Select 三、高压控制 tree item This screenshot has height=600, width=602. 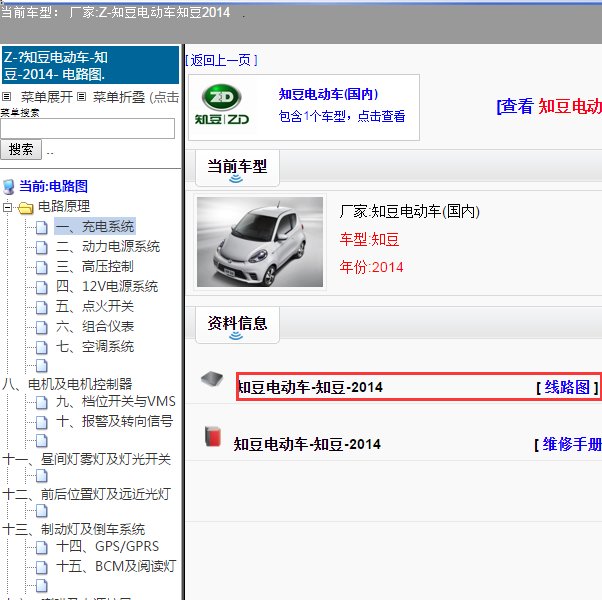point(95,266)
